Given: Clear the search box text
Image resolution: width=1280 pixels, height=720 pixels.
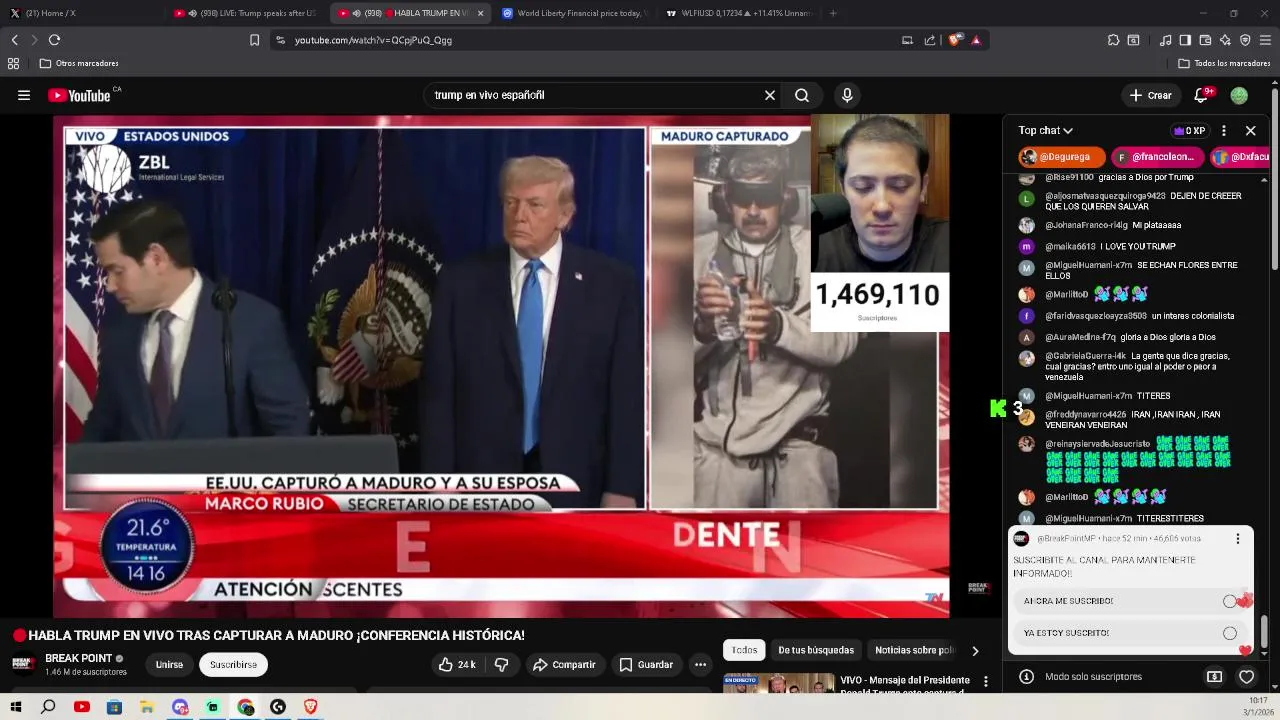Looking at the screenshot, I should pyautogui.click(x=770, y=95).
